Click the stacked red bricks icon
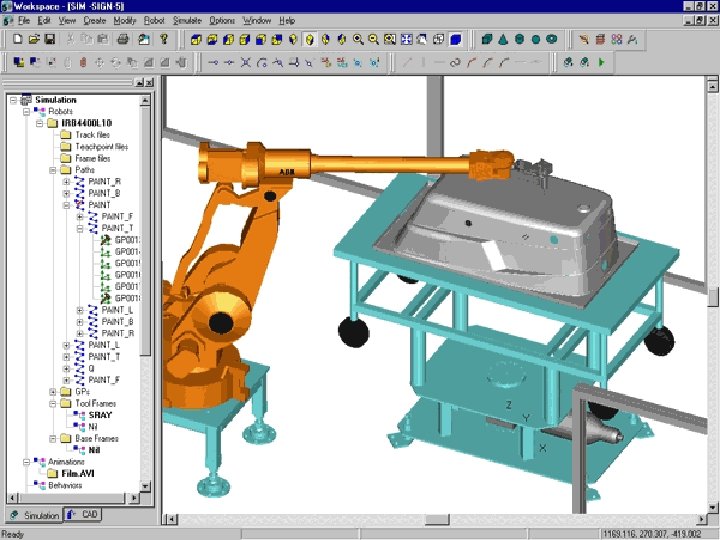Screen dimensions: 720x540 pos(600,40)
